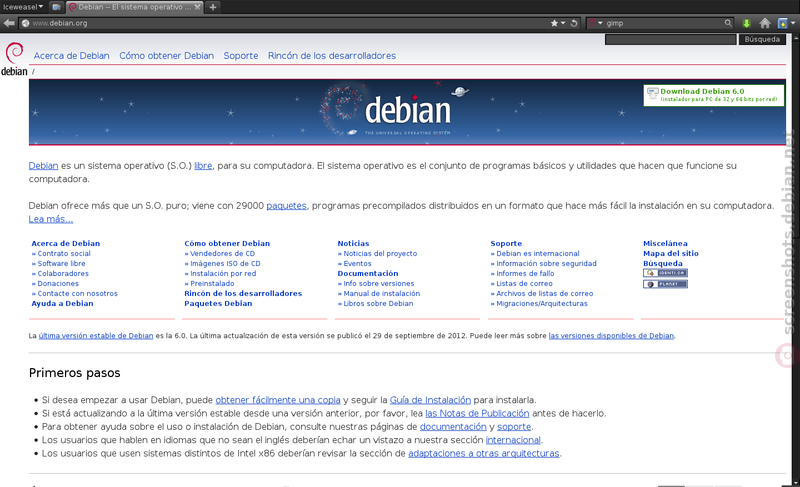Follow the 'paquetes' link
Viewport: 800px width, 487px height.
pyautogui.click(x=286, y=206)
